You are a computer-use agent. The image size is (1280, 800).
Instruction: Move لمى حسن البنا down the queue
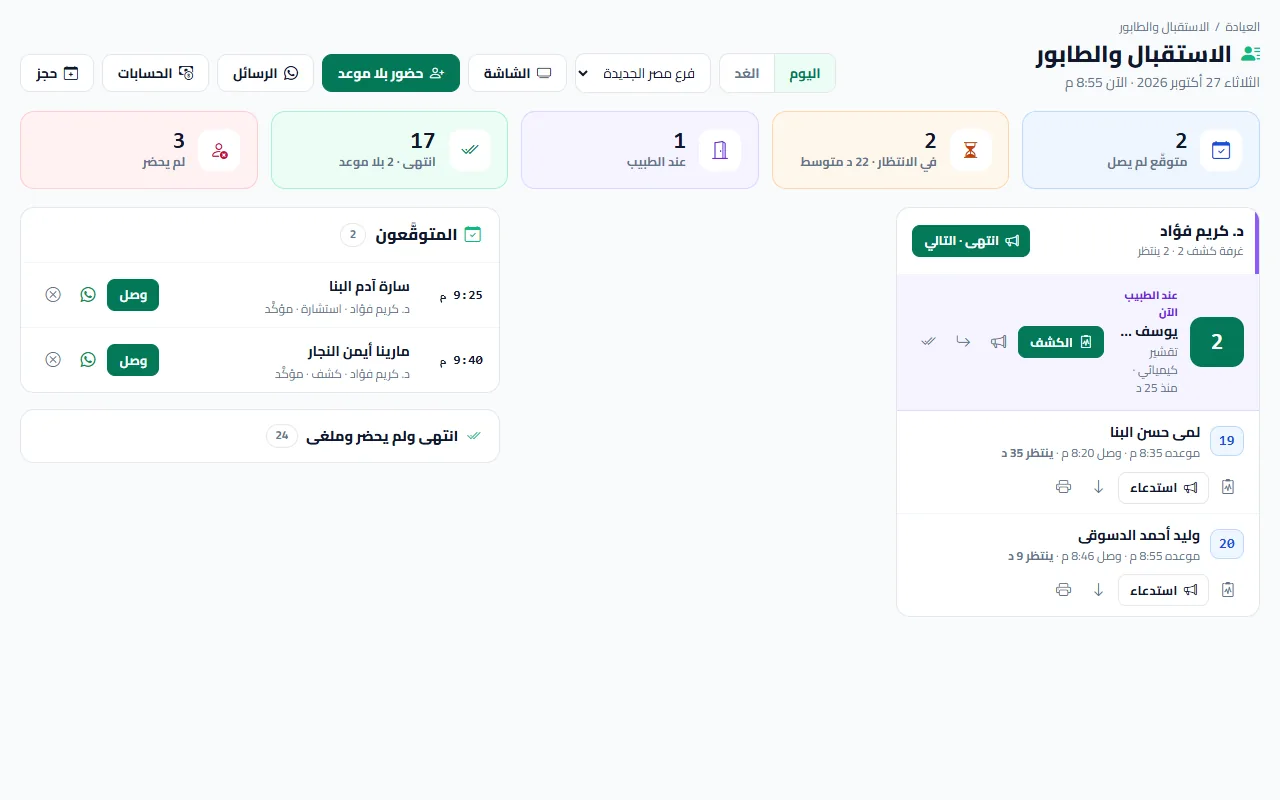point(1098,487)
